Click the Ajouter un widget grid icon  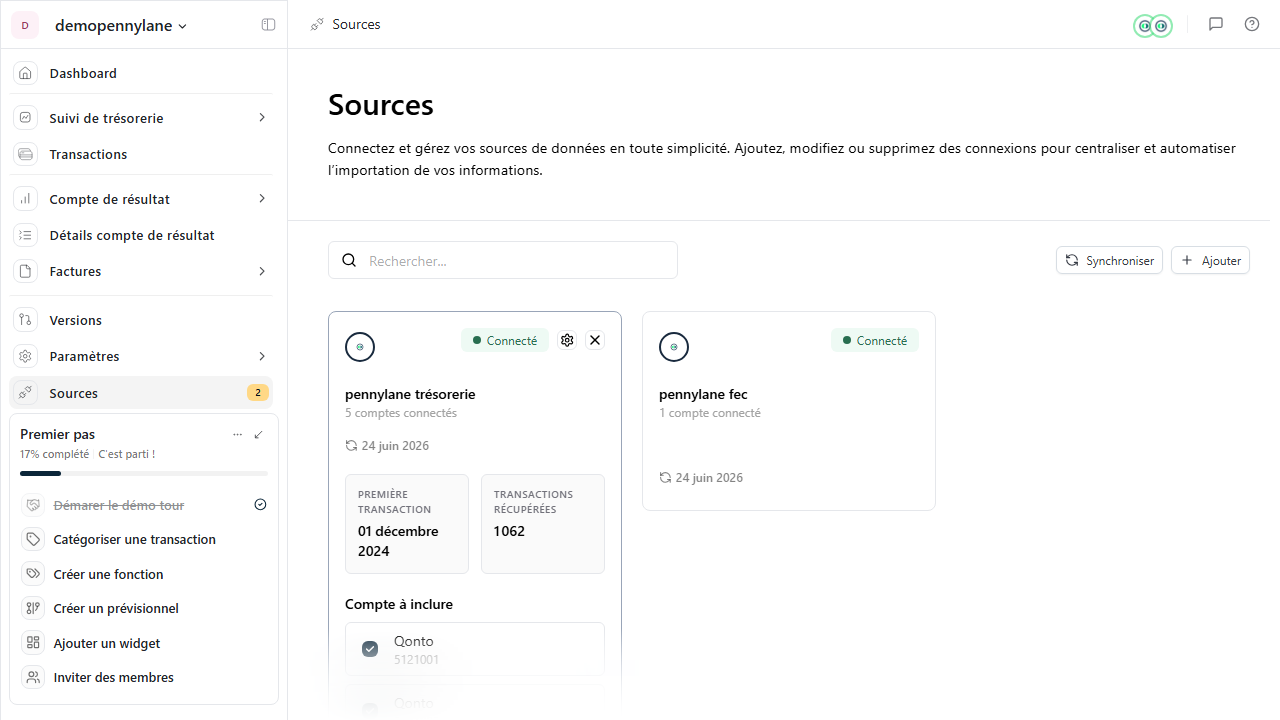34,643
